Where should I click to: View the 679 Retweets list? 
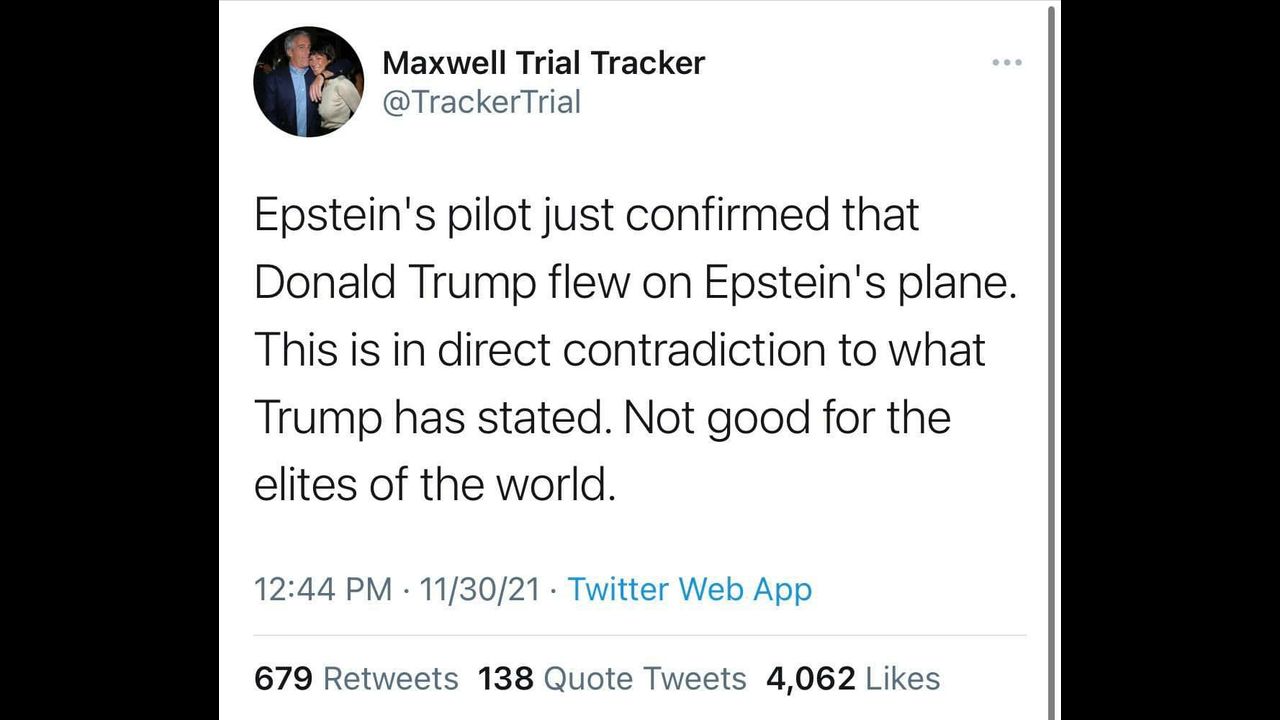[356, 678]
